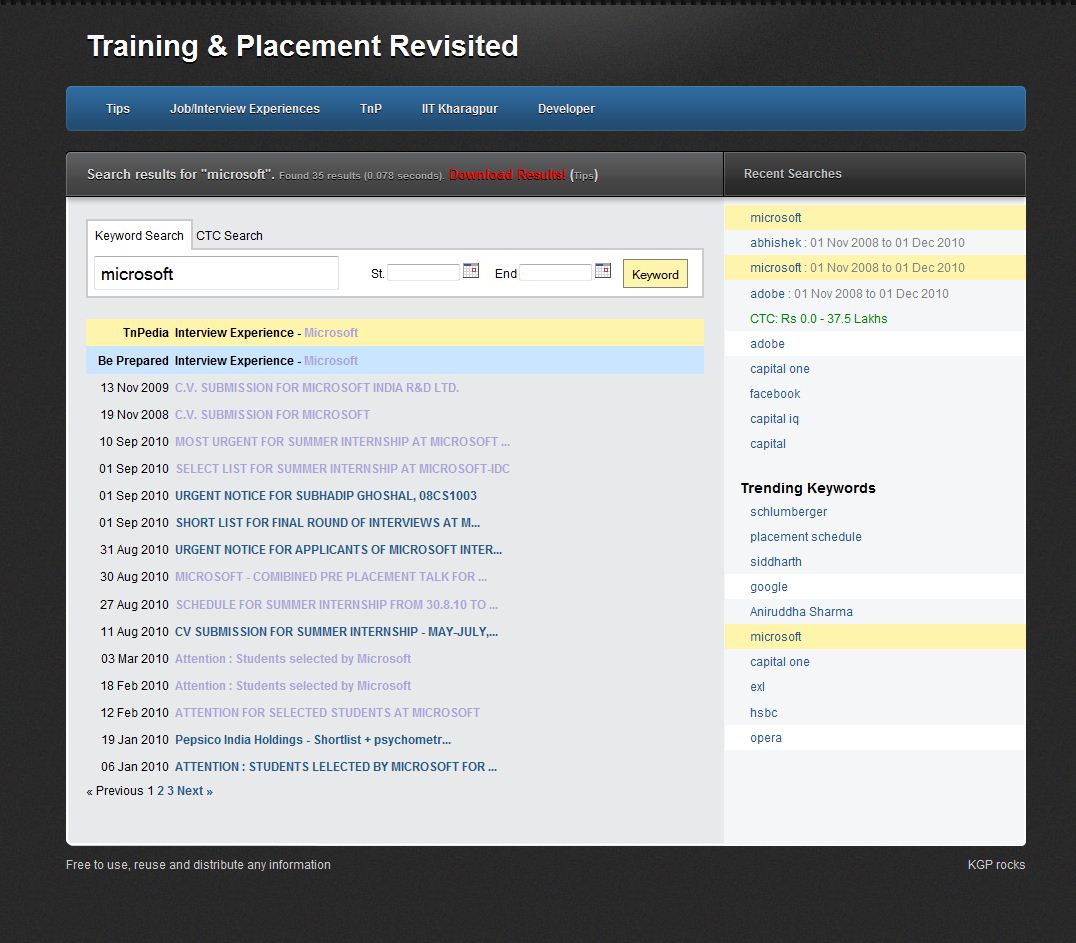Choose schlumberger trending keyword
Screen dimensions: 1076x943
[788, 512]
